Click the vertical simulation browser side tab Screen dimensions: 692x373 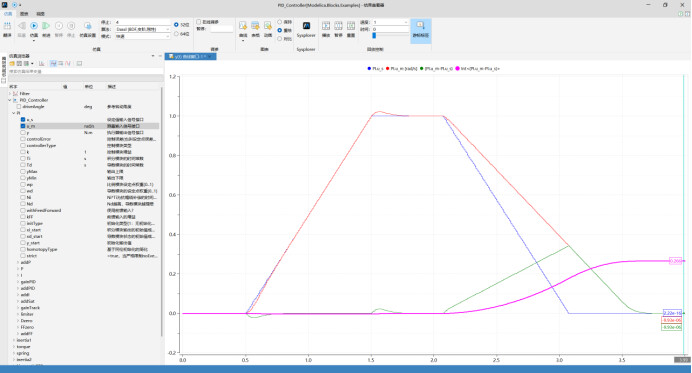click(x=4, y=70)
